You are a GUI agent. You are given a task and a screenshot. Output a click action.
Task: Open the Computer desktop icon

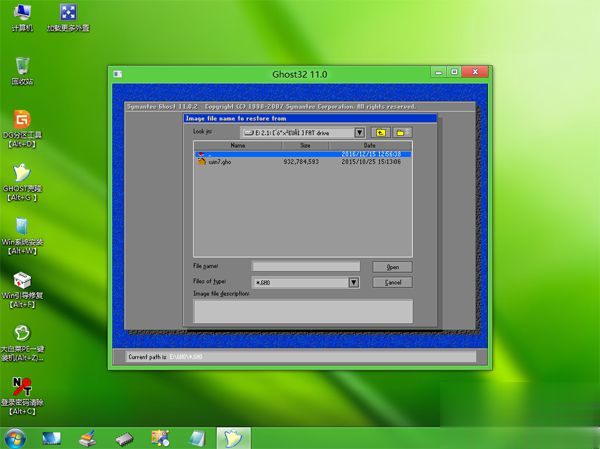tap(22, 14)
